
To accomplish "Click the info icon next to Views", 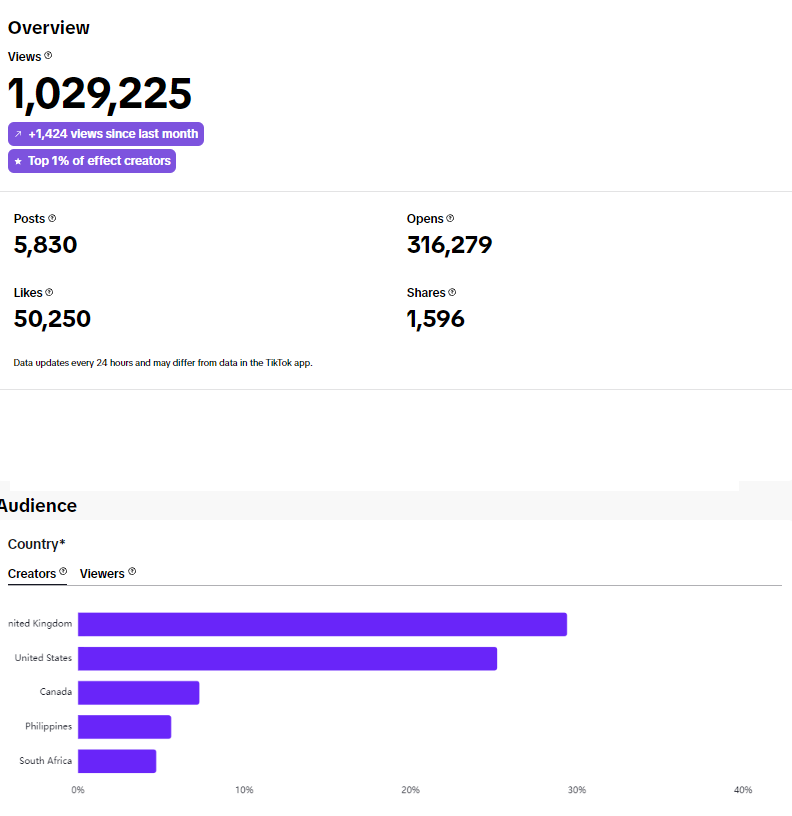I will (x=48, y=56).
